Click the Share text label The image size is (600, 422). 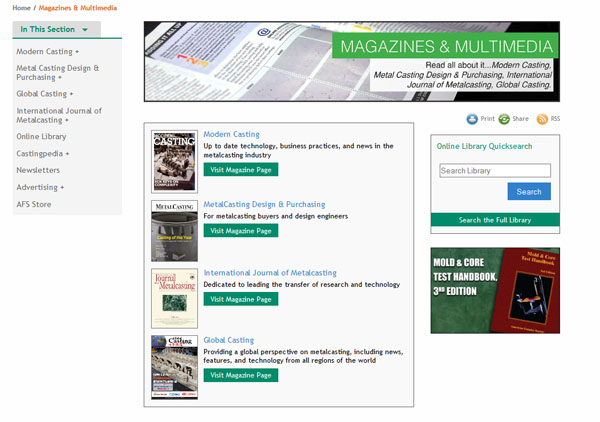520,119
